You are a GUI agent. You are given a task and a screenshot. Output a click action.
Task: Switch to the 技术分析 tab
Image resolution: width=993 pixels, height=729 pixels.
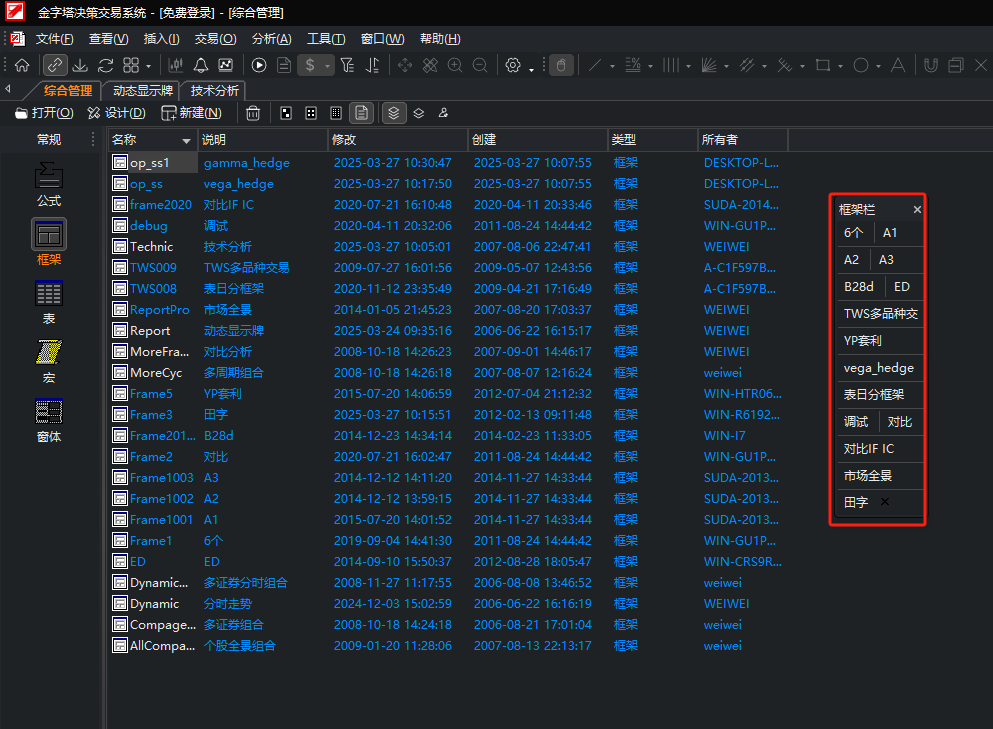tap(215, 90)
